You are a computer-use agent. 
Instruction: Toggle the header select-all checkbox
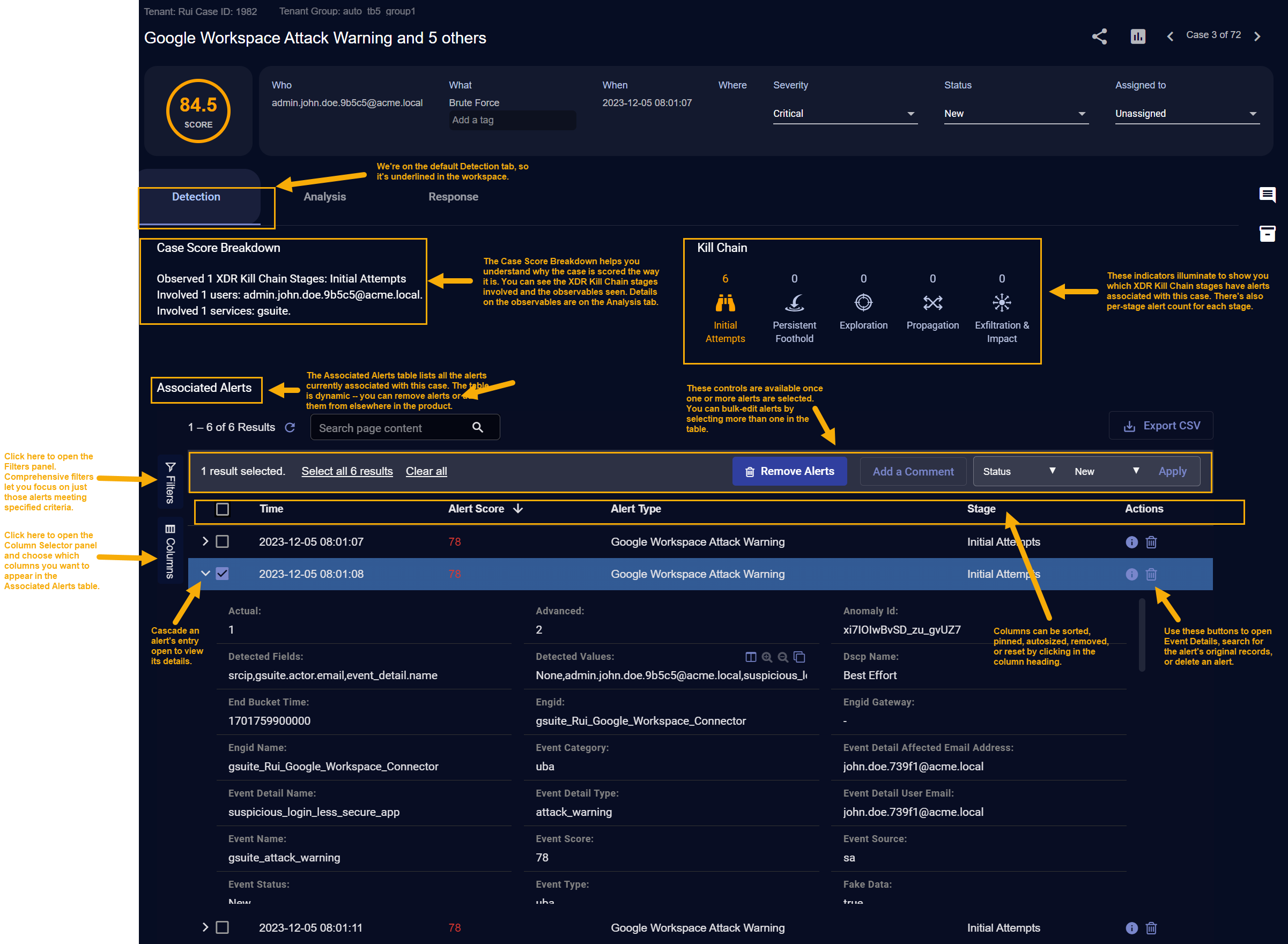tap(223, 509)
